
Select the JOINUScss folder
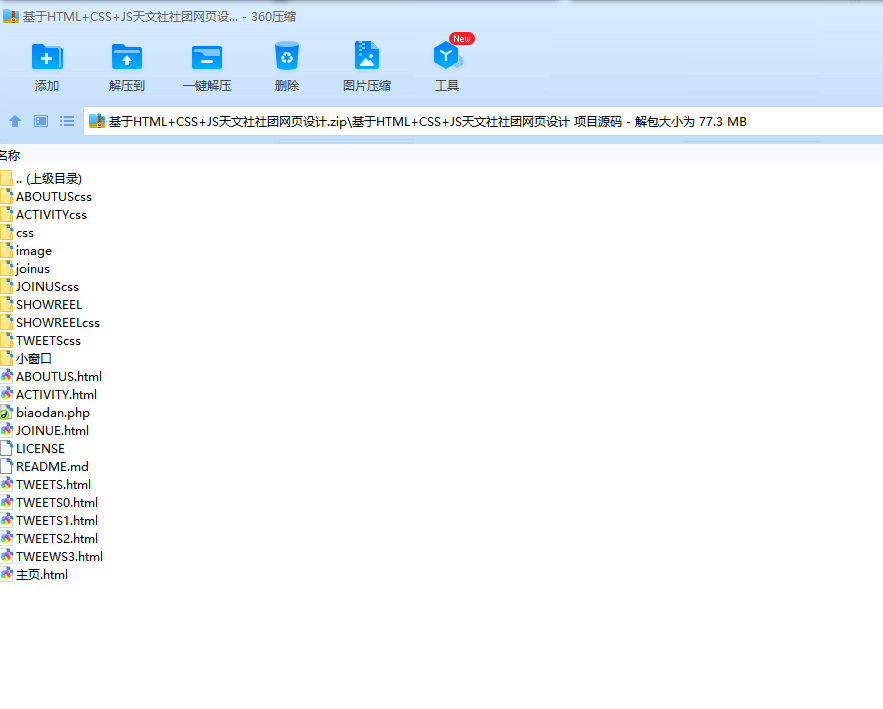pyautogui.click(x=40, y=287)
